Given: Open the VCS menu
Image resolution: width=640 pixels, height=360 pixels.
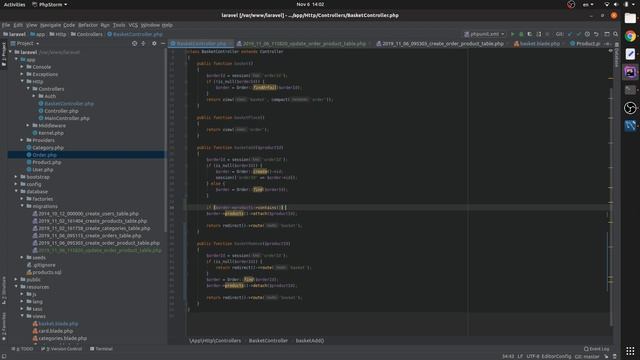Looking at the screenshot, I should [x=133, y=25].
